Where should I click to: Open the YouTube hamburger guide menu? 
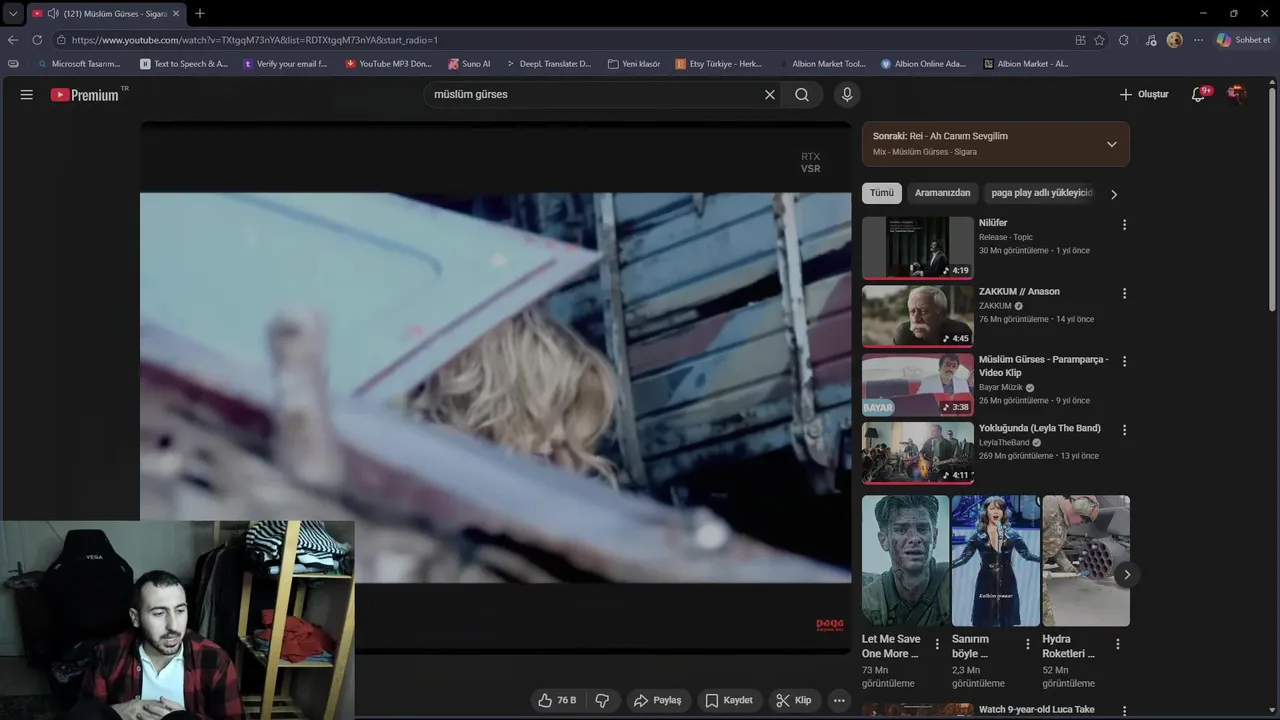[27, 95]
